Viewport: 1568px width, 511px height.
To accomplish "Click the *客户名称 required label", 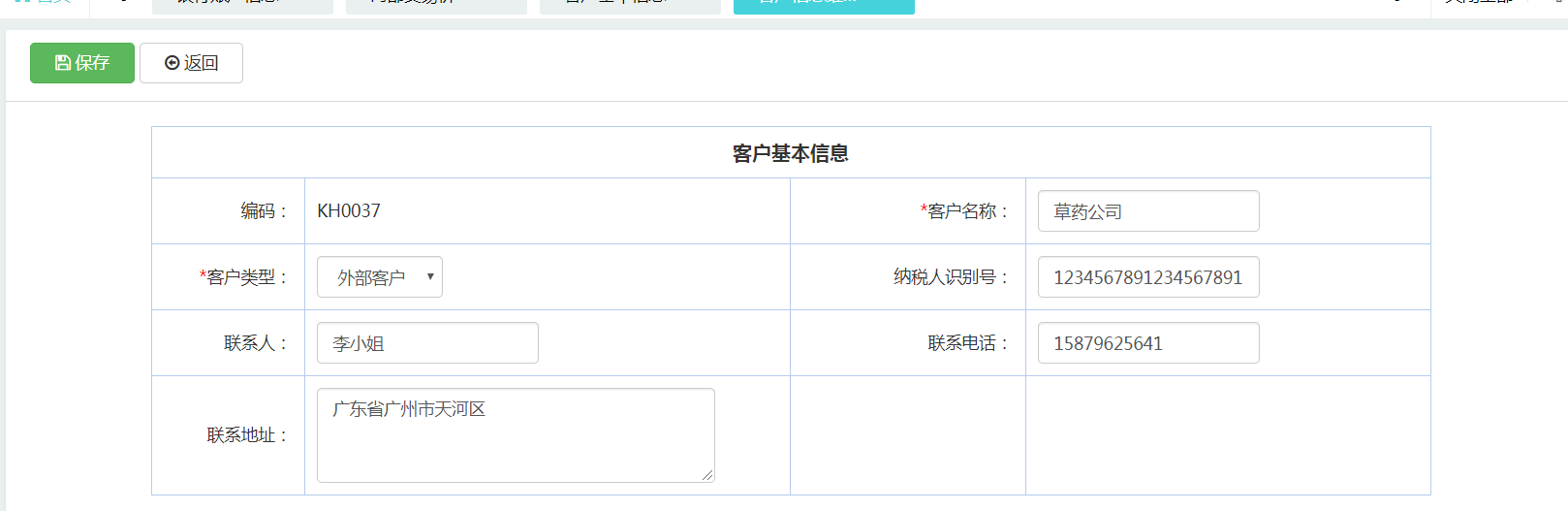I will click(x=962, y=211).
